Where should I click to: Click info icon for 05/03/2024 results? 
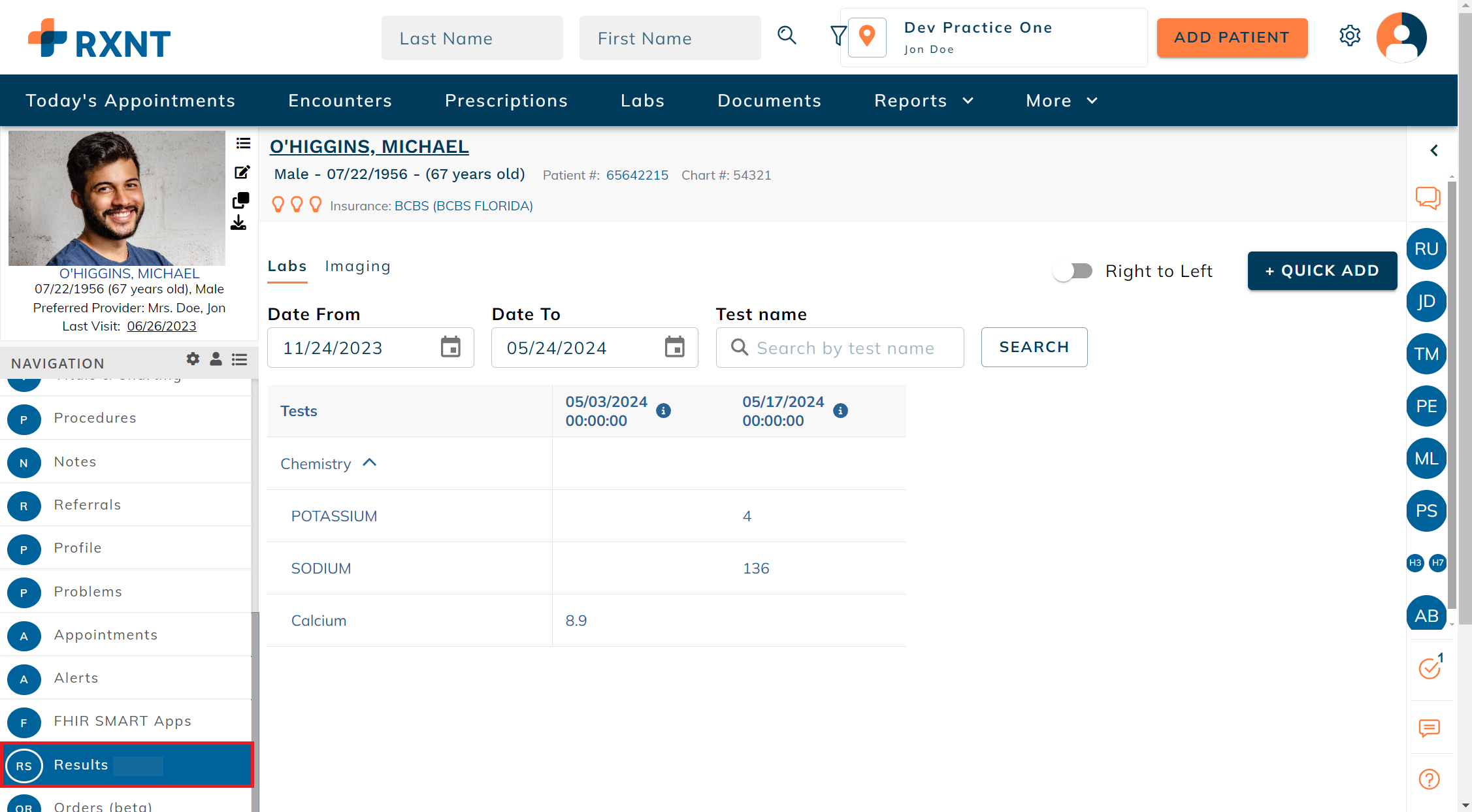[663, 411]
